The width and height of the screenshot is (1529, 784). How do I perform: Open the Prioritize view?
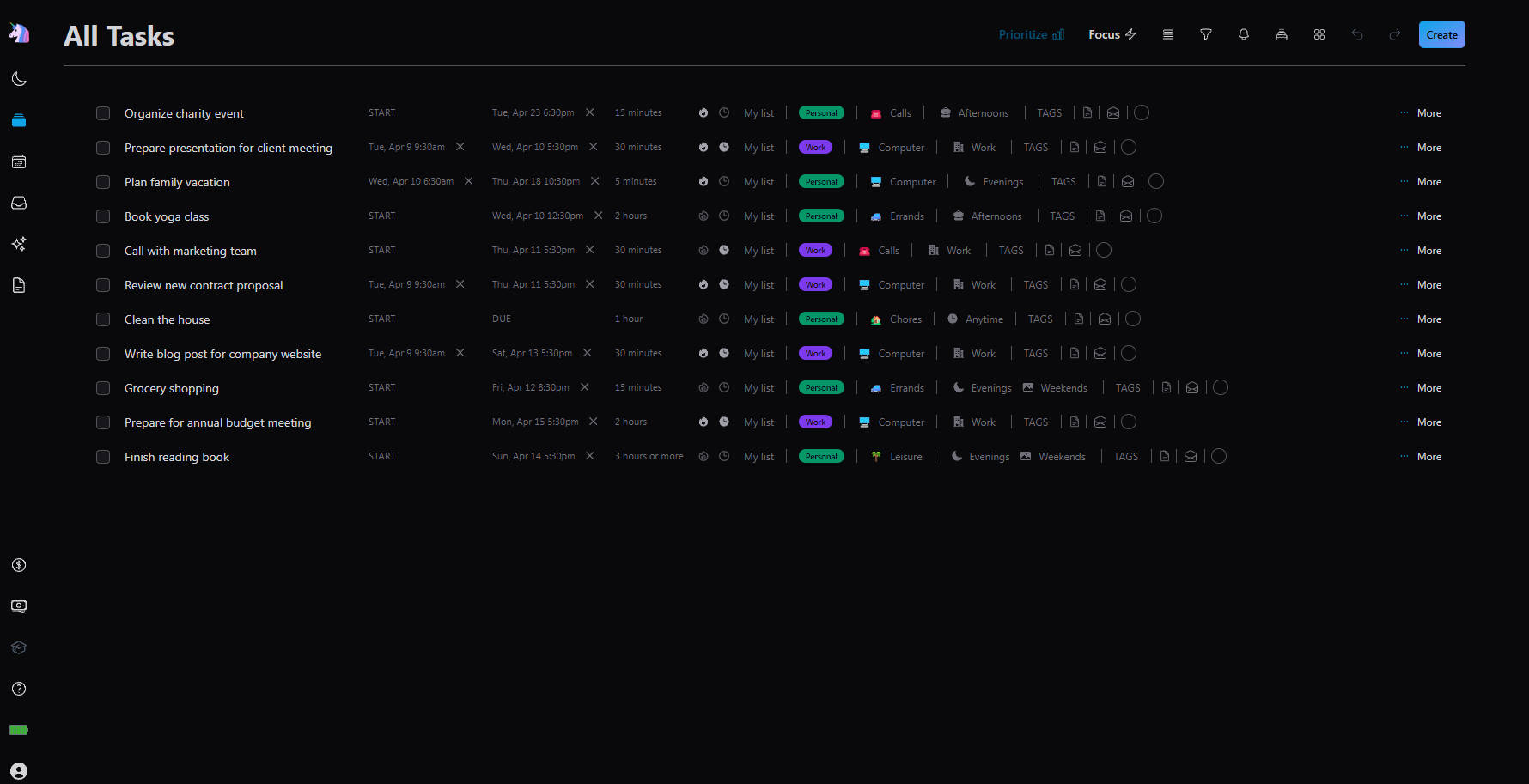coord(1031,34)
